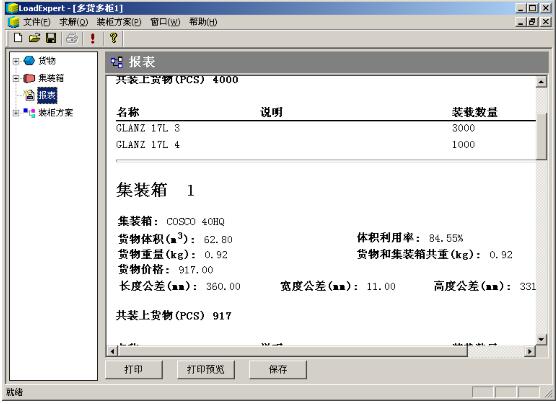Open the 求解(O) menu
Screen dimensions: 556x404
[73, 22]
